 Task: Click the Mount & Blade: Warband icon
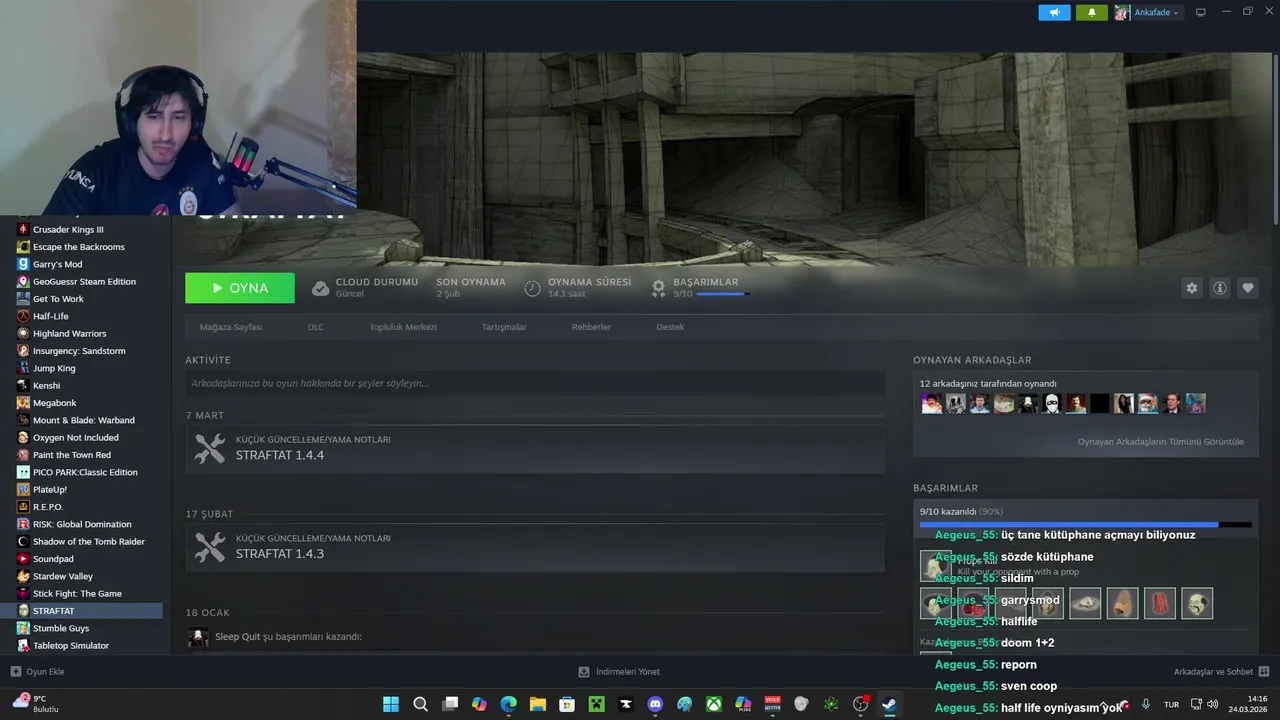point(23,420)
